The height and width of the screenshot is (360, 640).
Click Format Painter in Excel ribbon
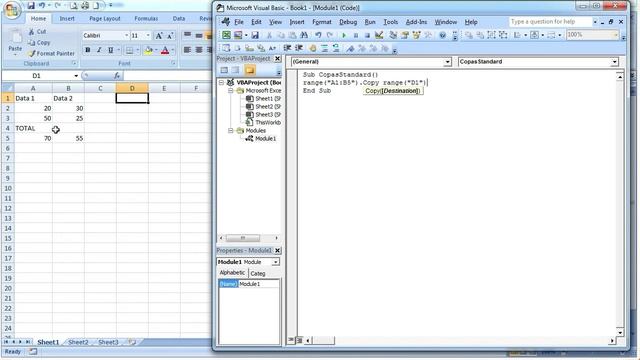51,53
